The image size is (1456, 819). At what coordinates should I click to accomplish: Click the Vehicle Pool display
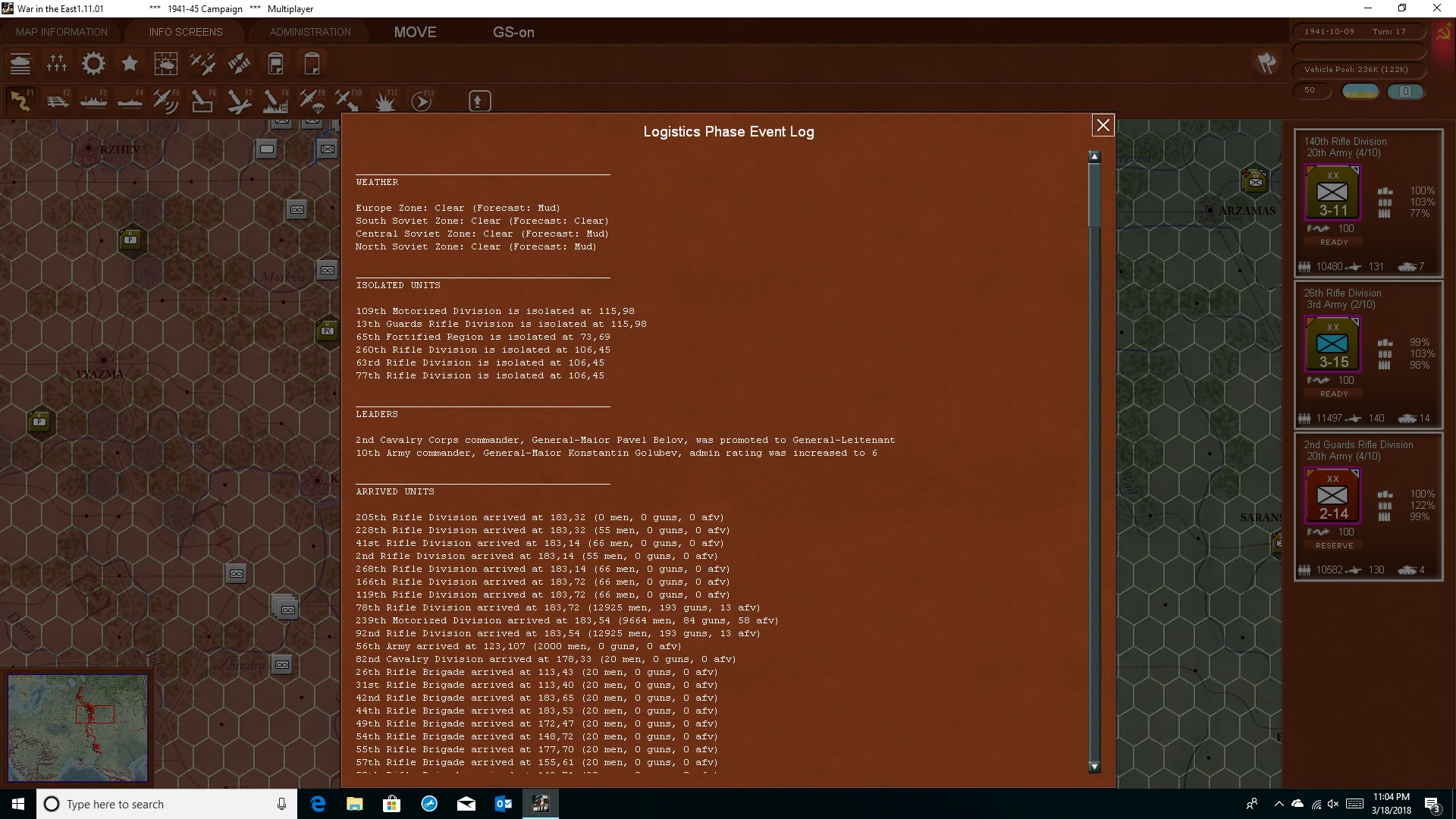coord(1357,70)
